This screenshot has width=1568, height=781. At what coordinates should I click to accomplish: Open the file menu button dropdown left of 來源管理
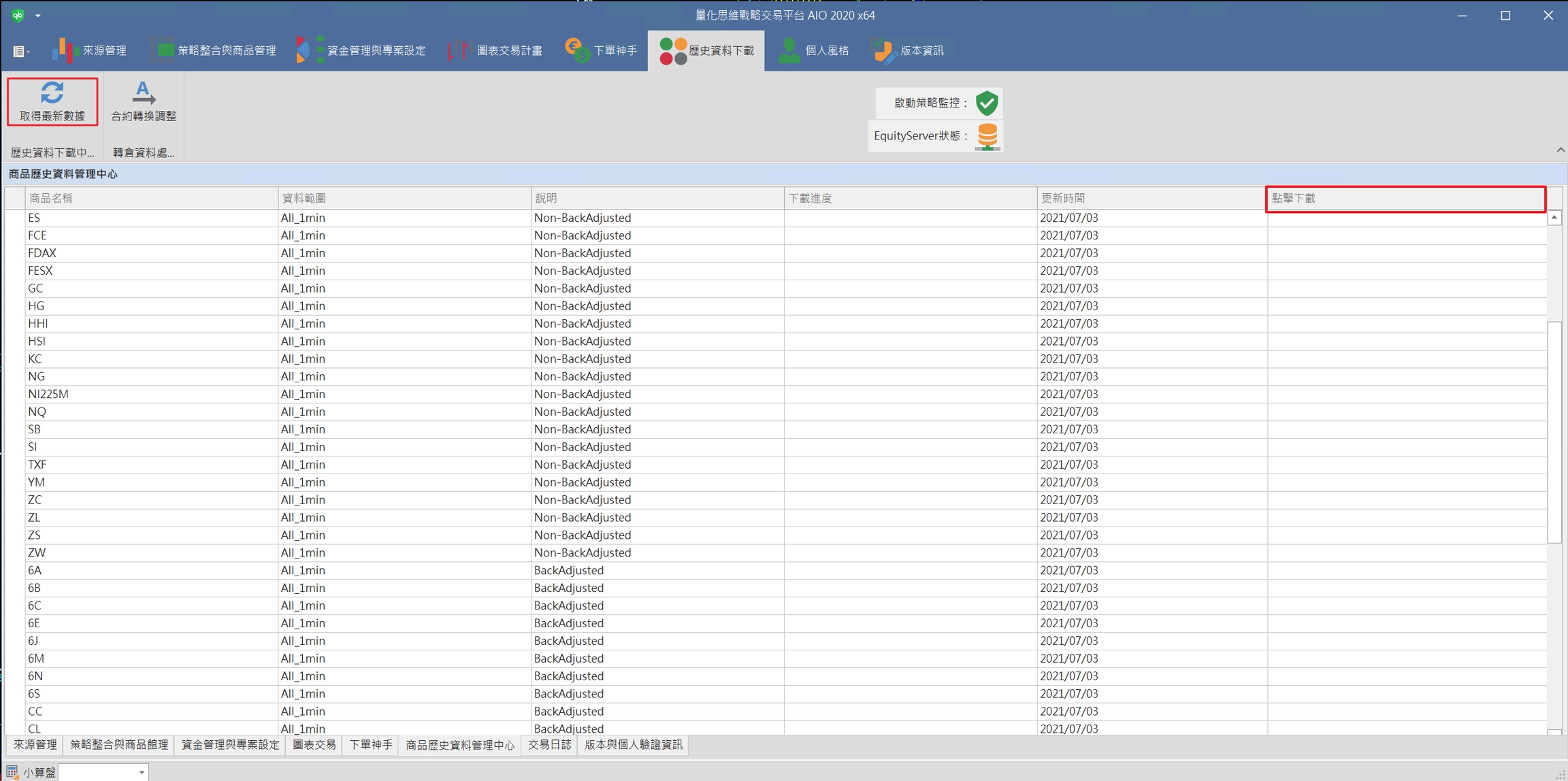(x=21, y=51)
